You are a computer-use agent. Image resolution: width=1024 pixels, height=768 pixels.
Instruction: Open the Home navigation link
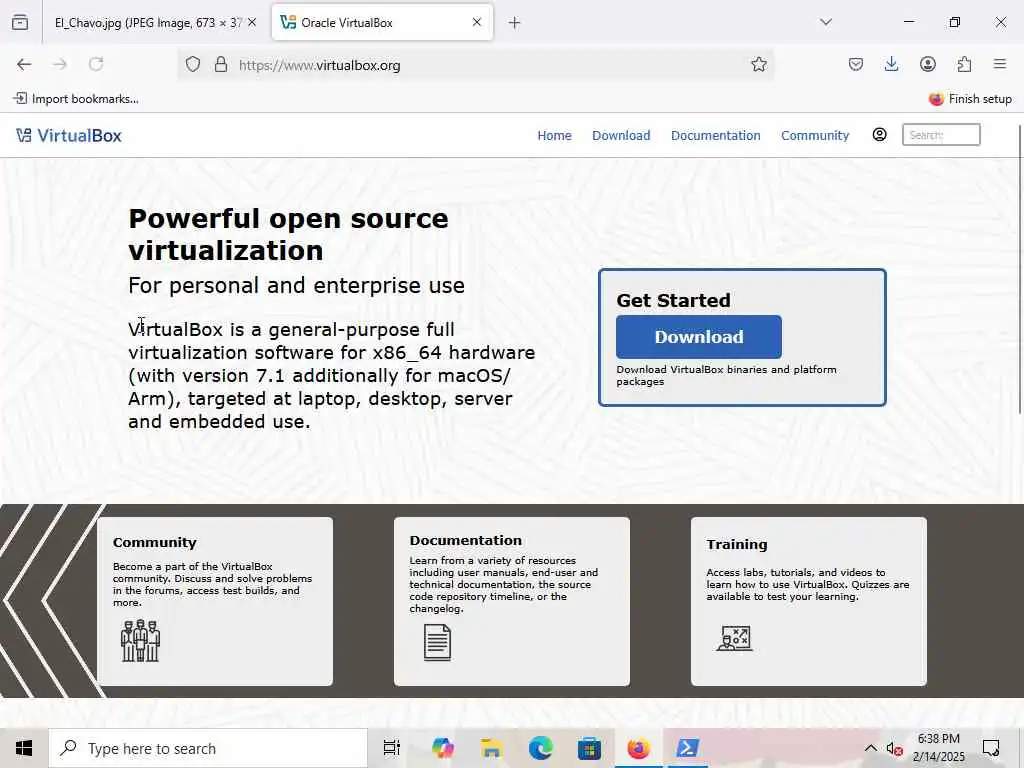[x=554, y=135]
